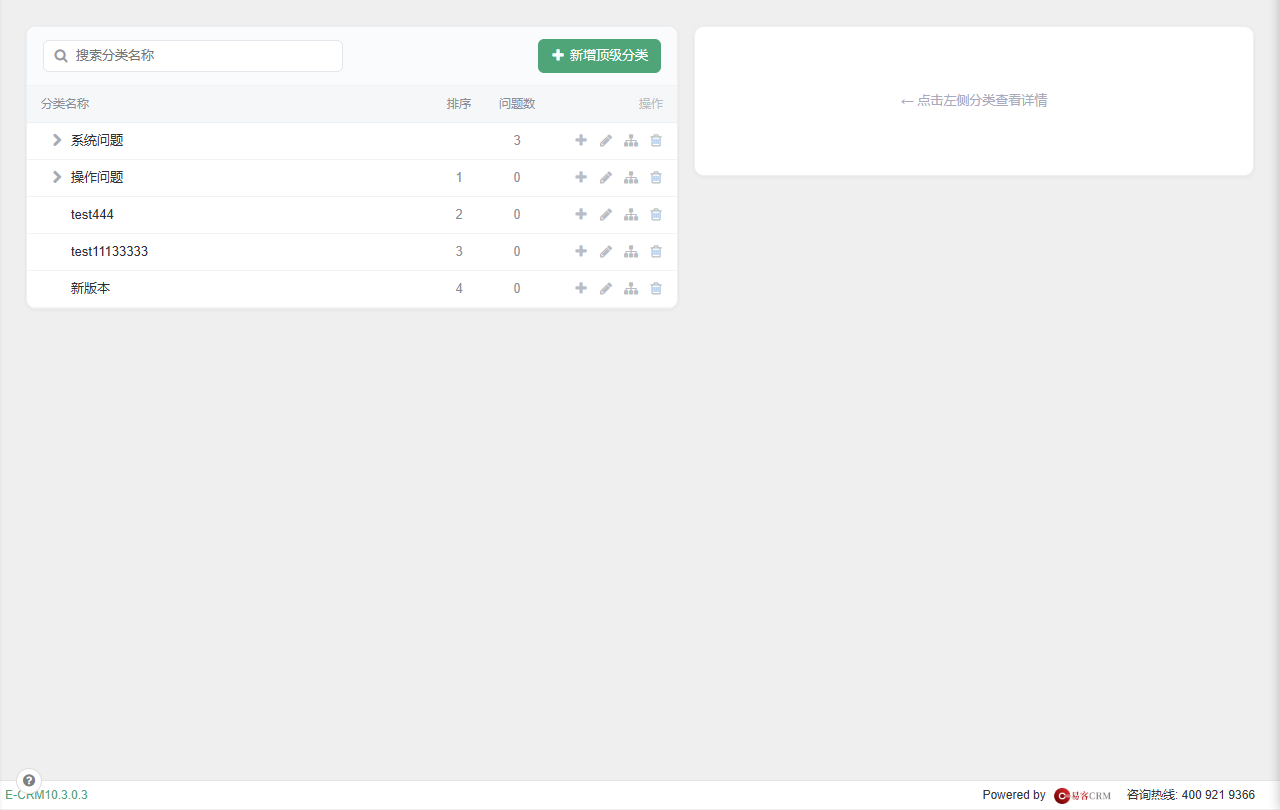Open the 易客CRM logo link

pyautogui.click(x=1082, y=795)
